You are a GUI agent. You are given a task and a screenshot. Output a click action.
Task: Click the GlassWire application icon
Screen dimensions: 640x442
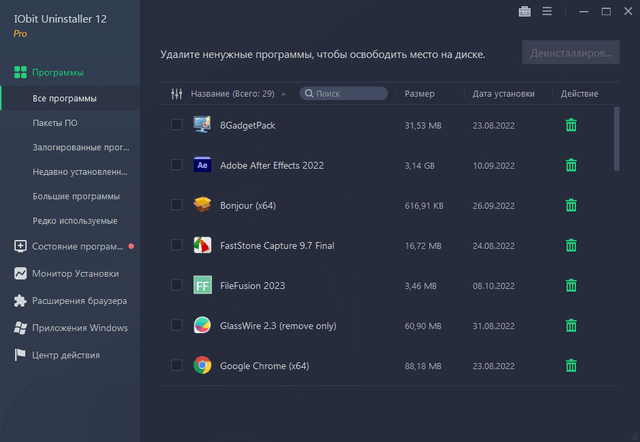pos(202,325)
